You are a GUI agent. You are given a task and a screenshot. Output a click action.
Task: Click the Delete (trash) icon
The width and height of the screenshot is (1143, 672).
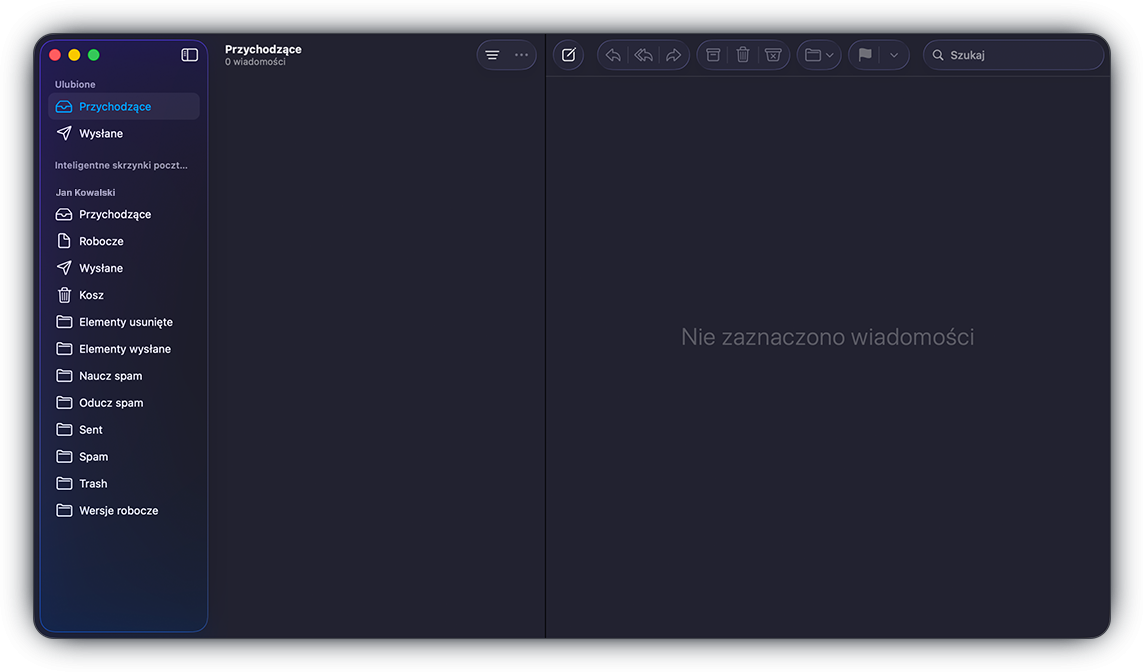tap(742, 55)
